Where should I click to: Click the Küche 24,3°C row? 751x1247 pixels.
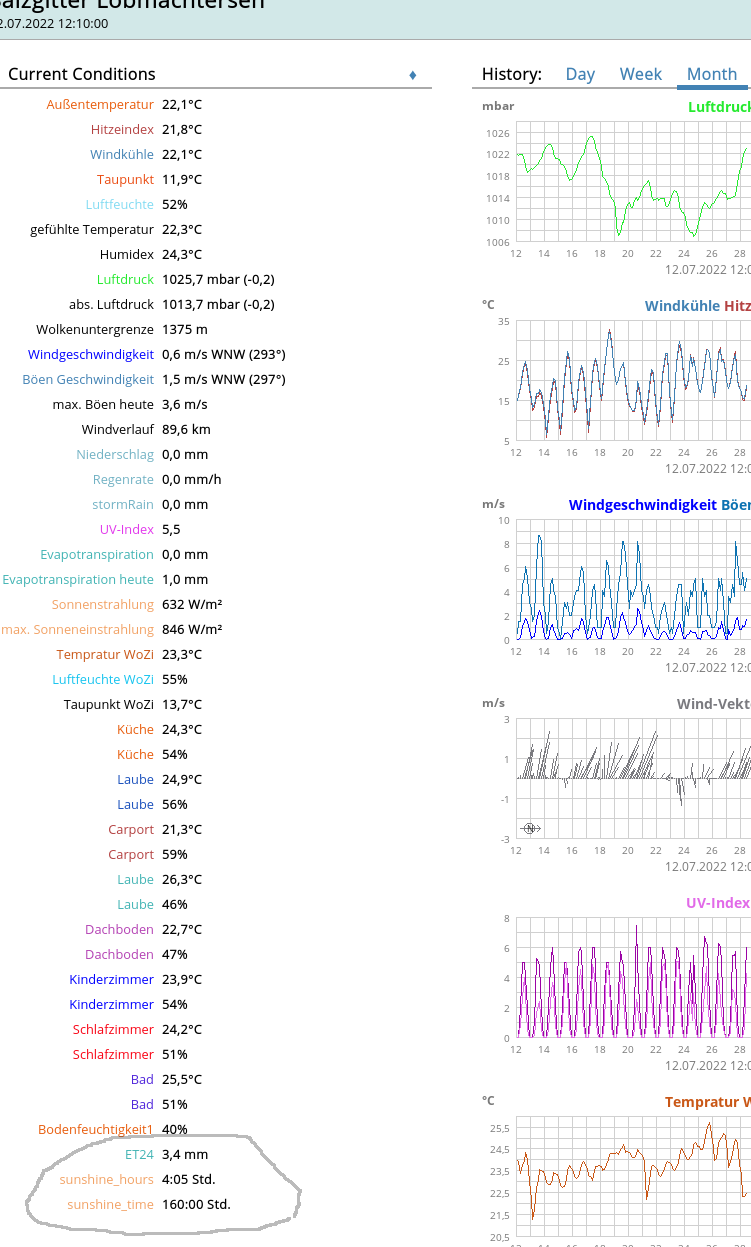(x=159, y=729)
